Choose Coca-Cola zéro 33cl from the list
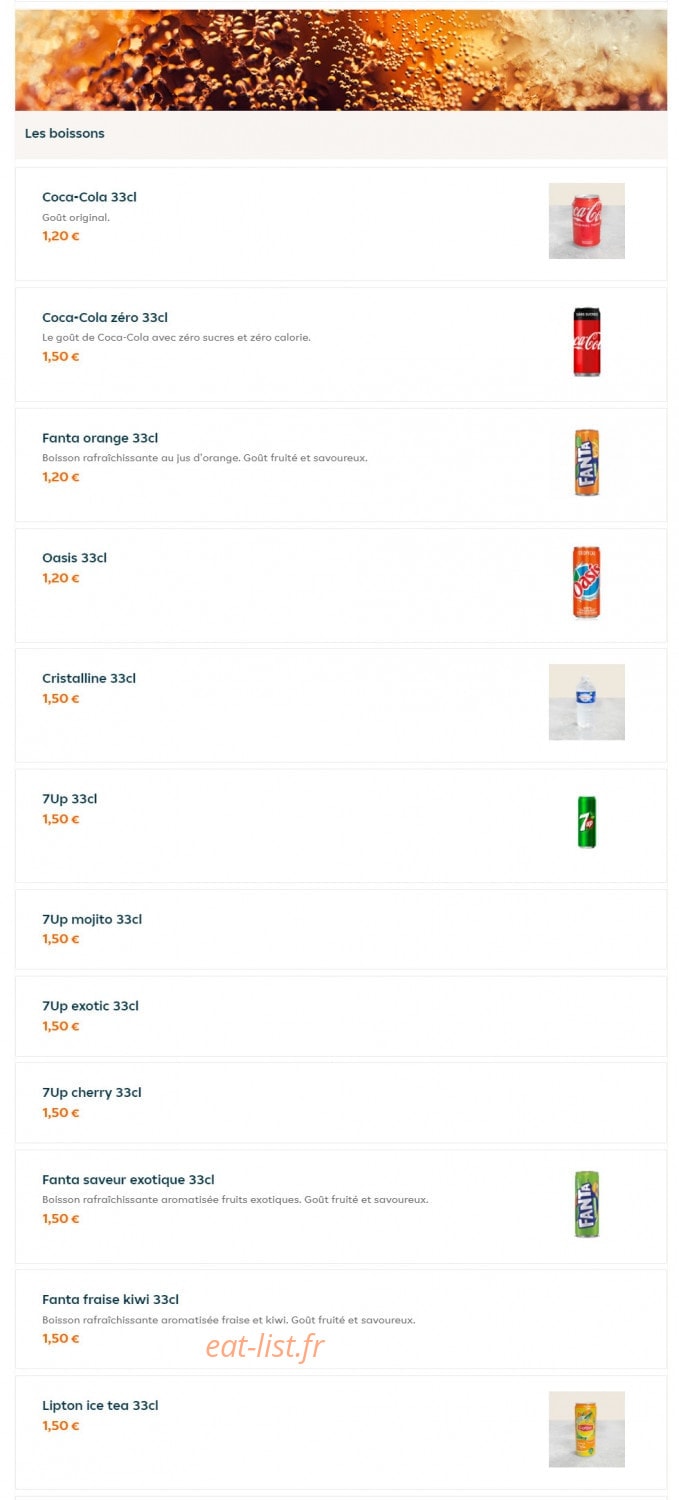Viewport: 679px width, 1500px height. coord(105,318)
